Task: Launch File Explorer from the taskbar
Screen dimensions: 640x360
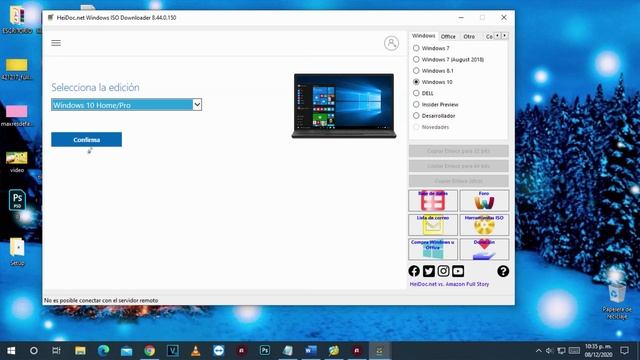Action: pos(80,351)
